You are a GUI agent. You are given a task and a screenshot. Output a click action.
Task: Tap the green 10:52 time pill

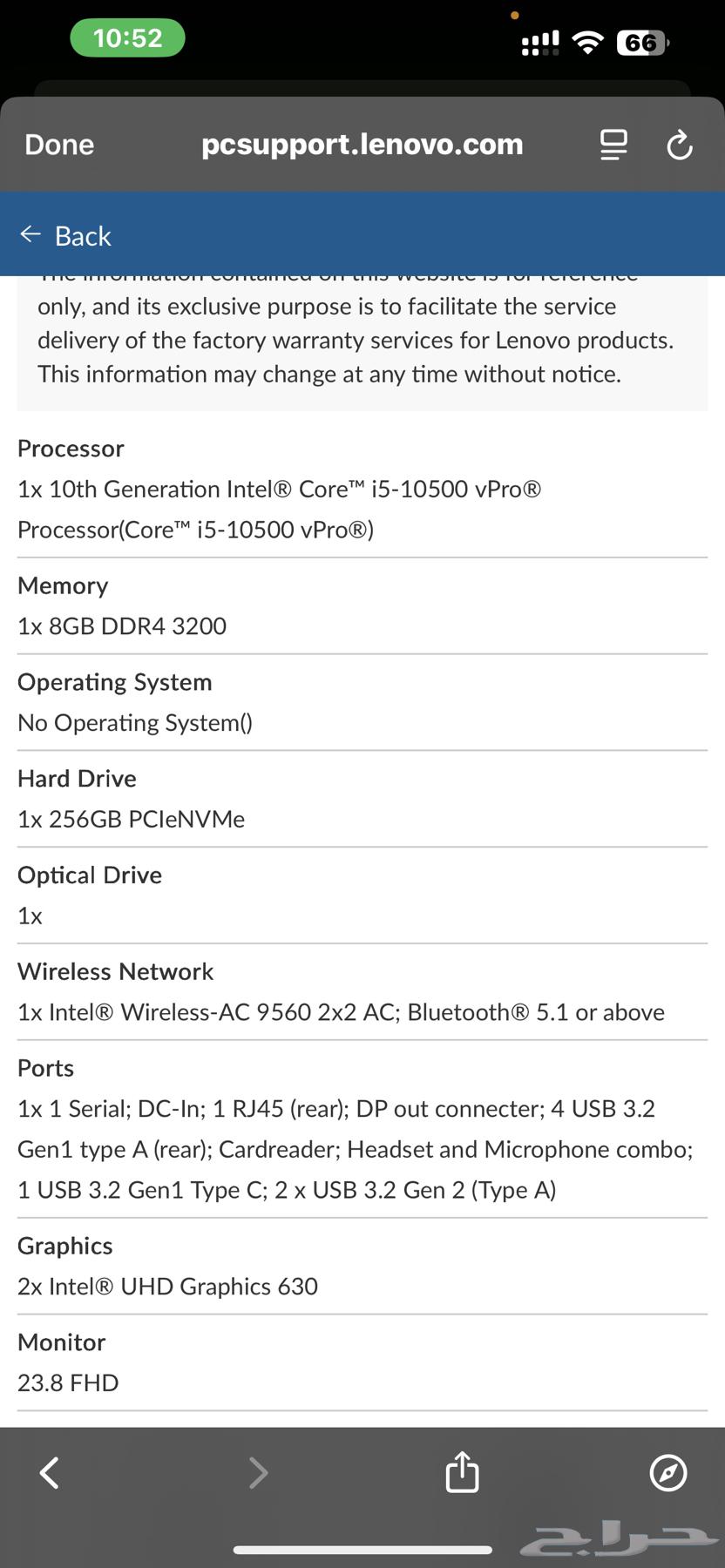tap(127, 37)
